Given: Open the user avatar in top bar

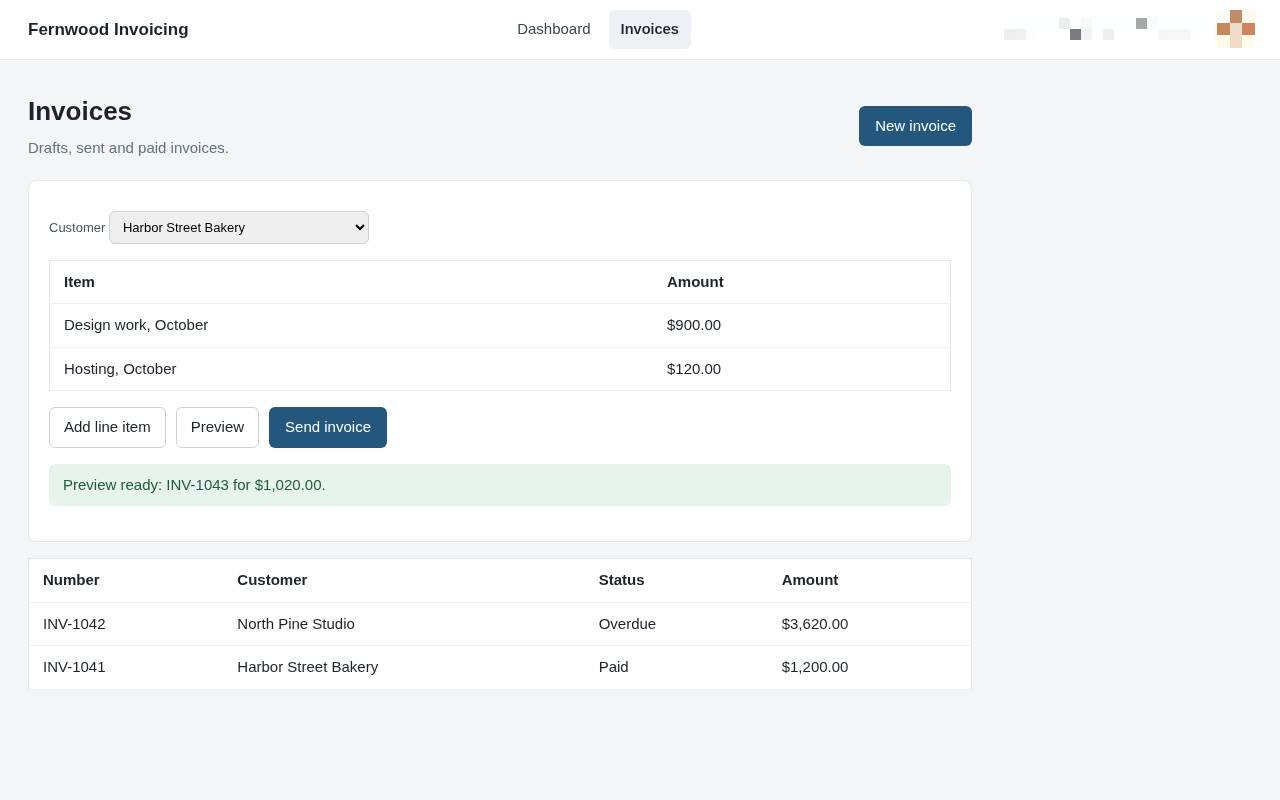Looking at the screenshot, I should point(1236,29).
